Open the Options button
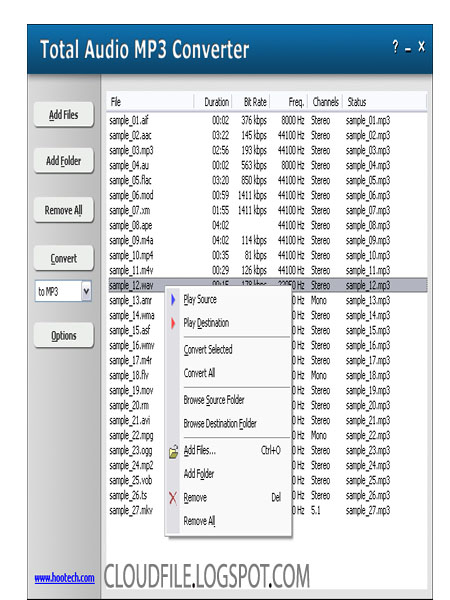The image size is (450, 600). (x=64, y=336)
